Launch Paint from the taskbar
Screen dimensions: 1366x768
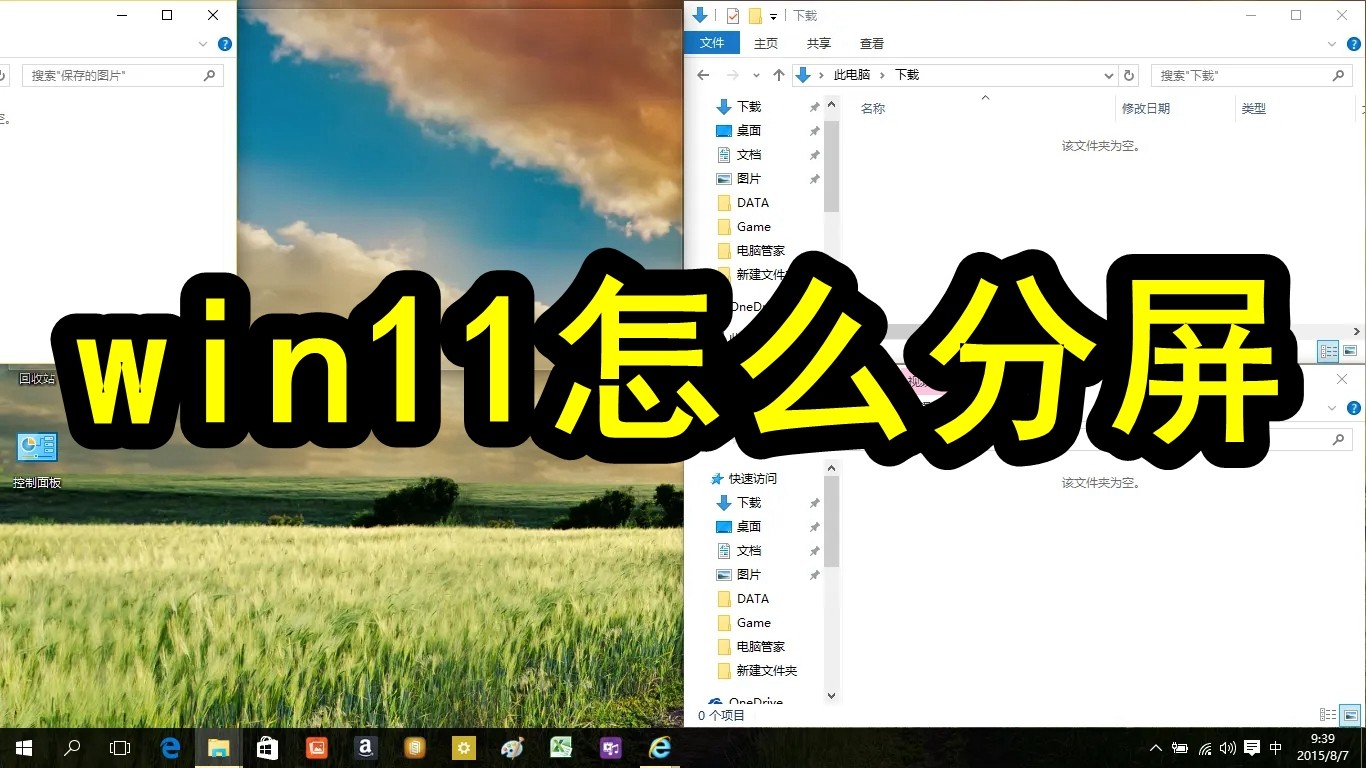512,747
